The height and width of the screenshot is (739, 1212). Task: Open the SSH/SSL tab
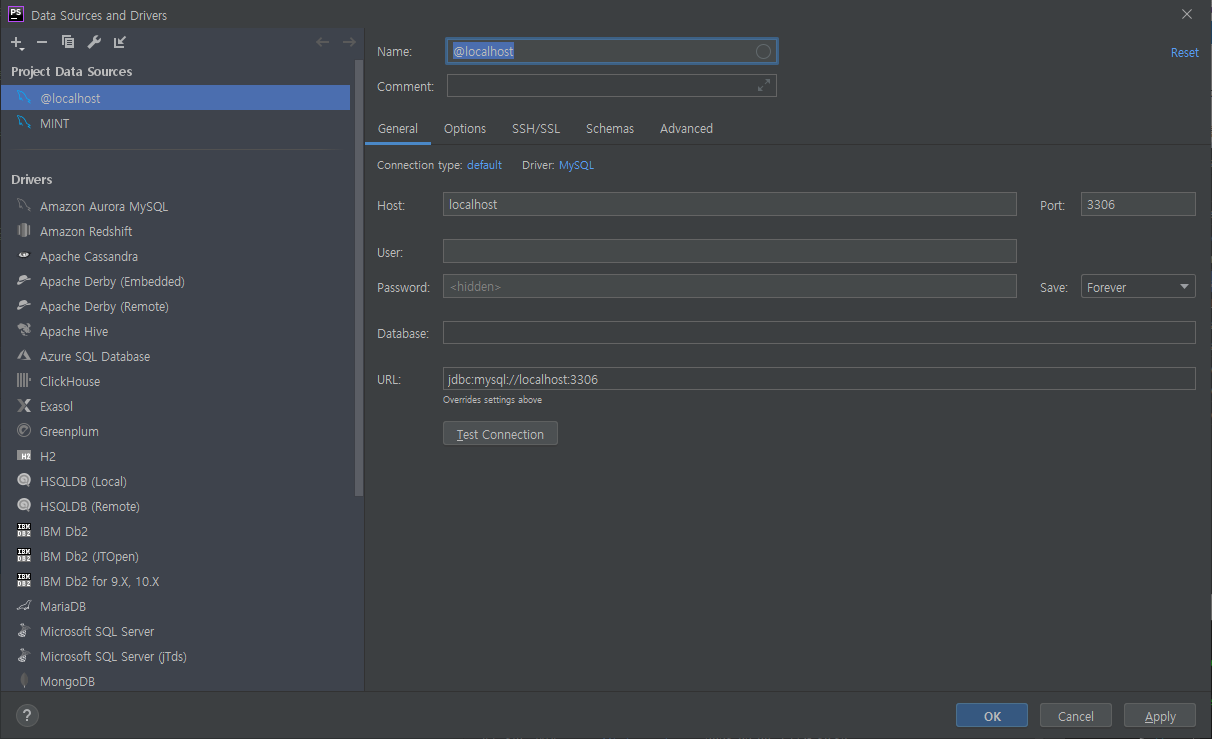click(536, 128)
